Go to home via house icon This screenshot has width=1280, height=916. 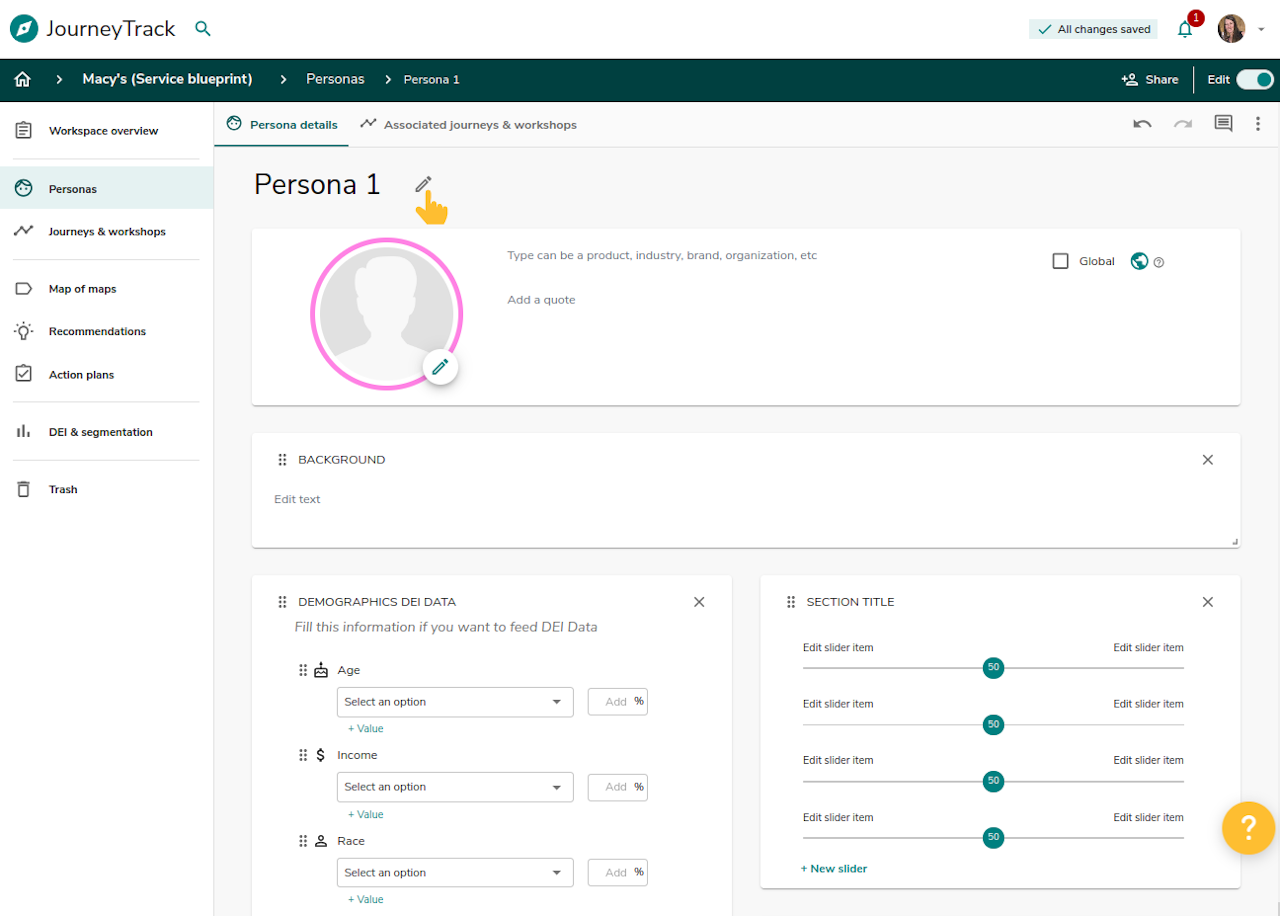pyautogui.click(x=23, y=79)
